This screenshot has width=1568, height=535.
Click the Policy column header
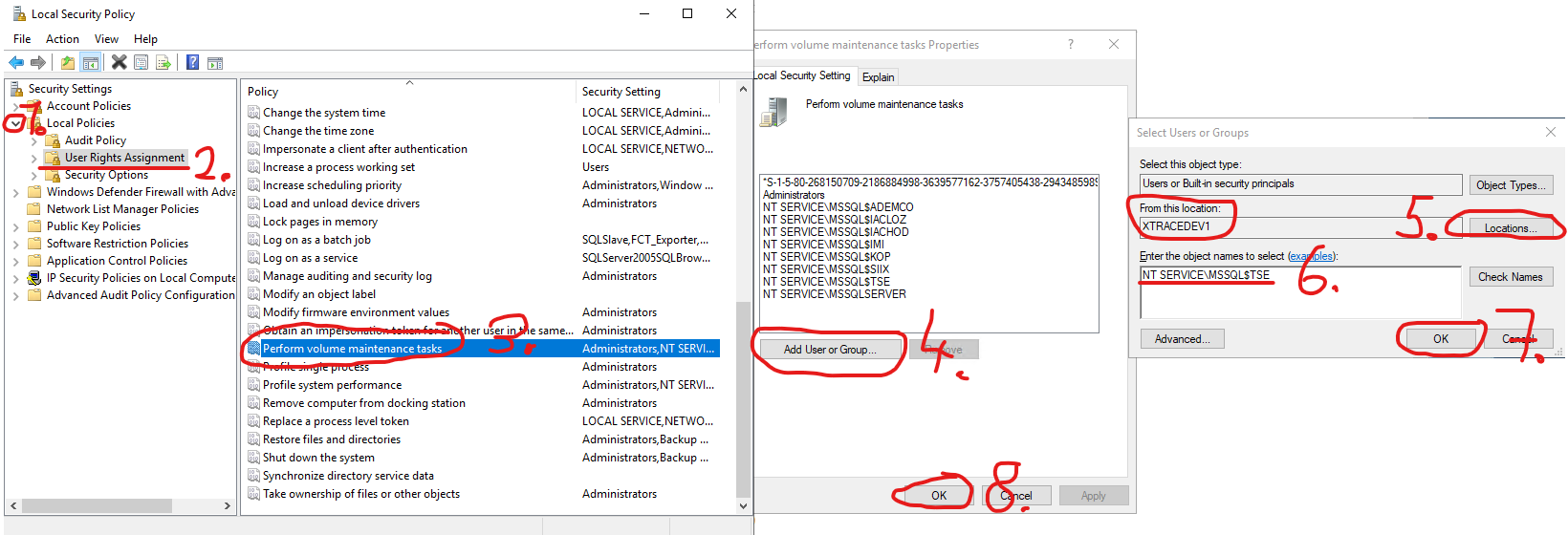pyautogui.click(x=409, y=92)
